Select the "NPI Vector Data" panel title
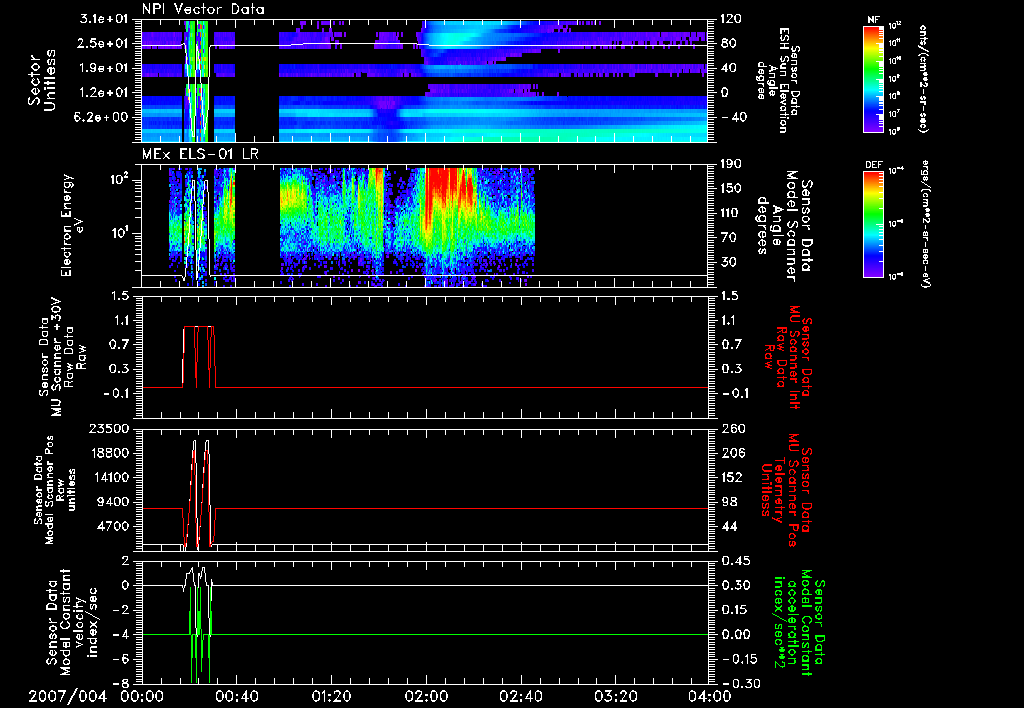 pos(204,9)
